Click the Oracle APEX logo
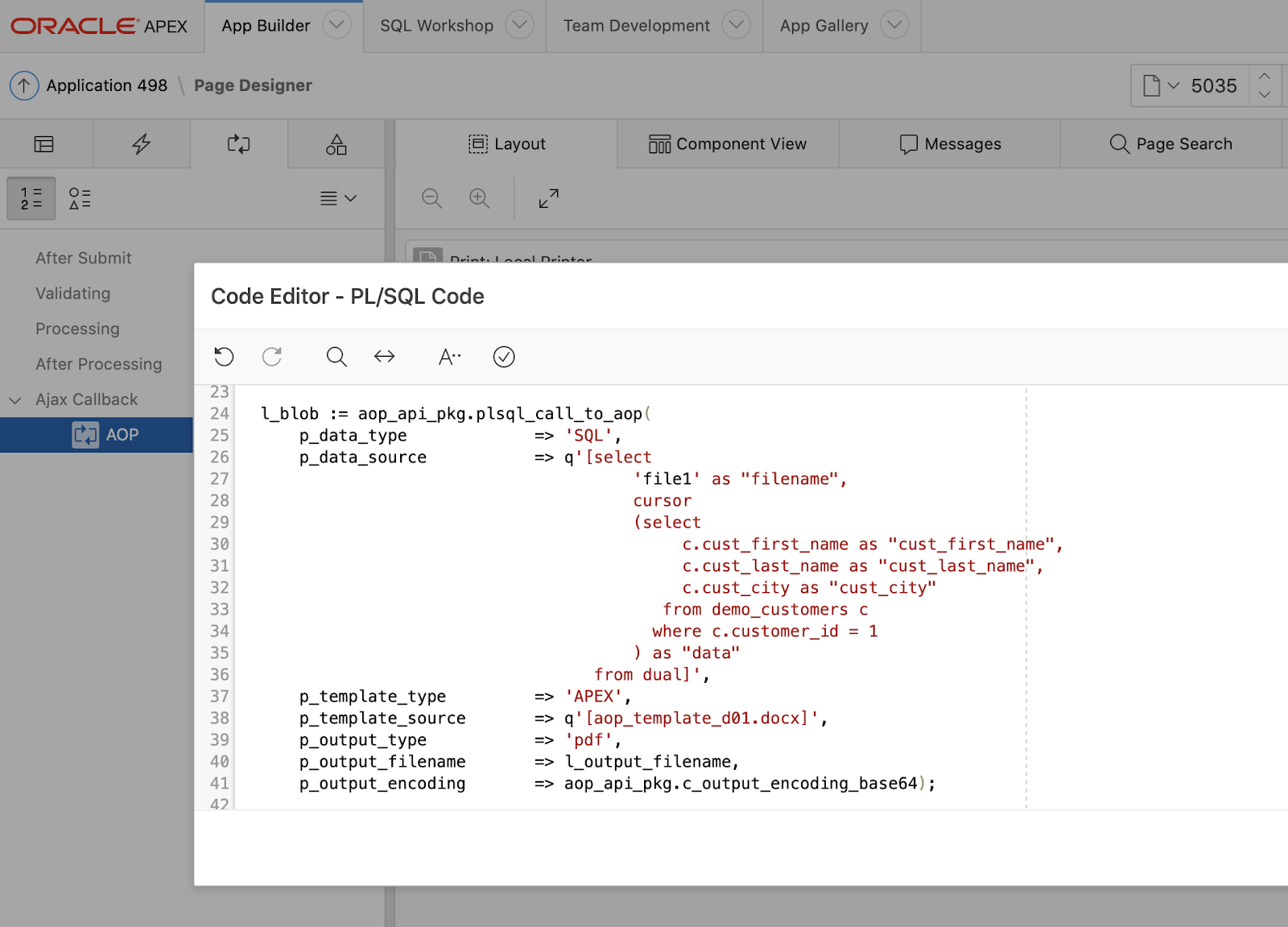Image resolution: width=1288 pixels, height=927 pixels. 99,26
